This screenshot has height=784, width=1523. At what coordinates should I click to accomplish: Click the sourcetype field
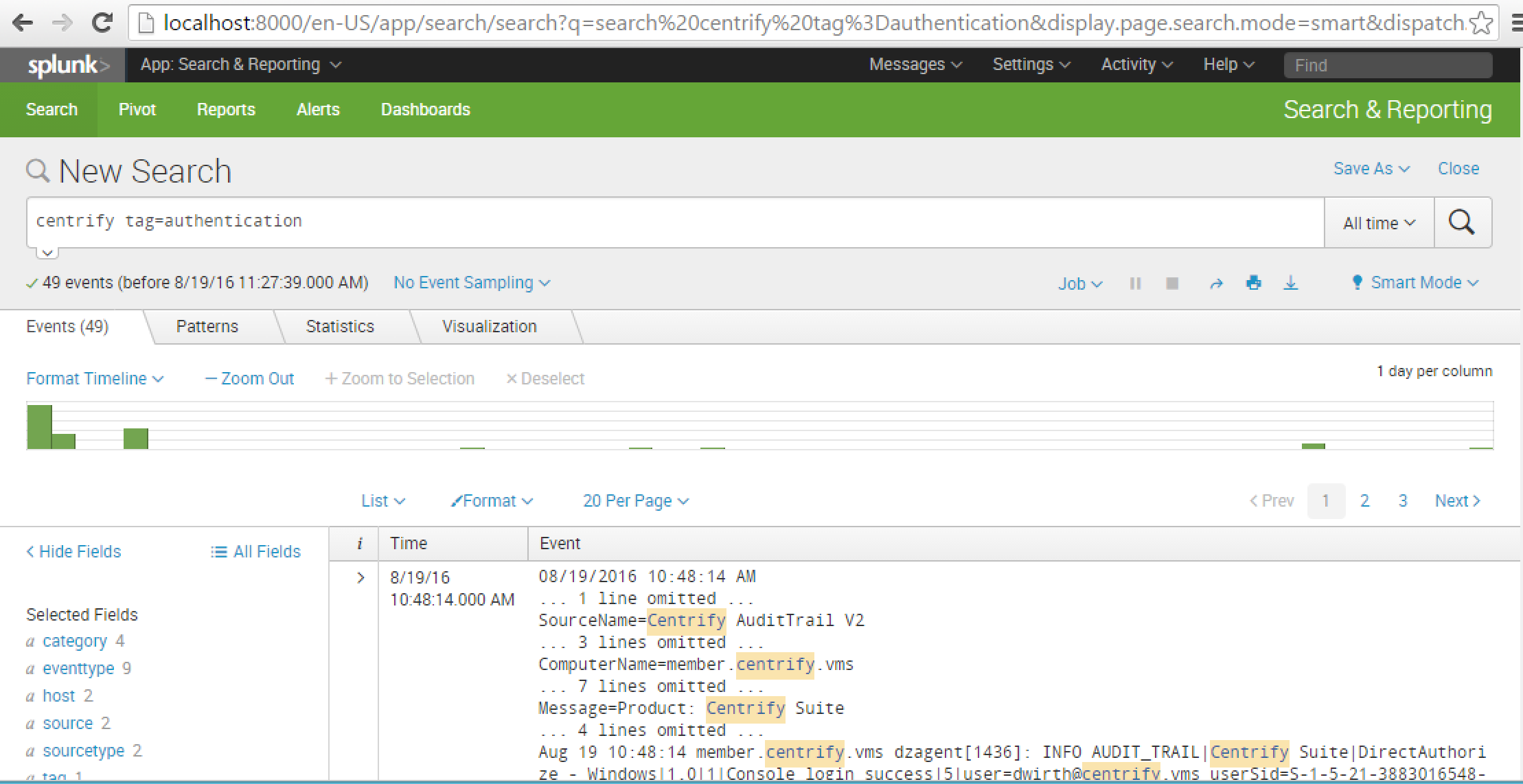84,751
